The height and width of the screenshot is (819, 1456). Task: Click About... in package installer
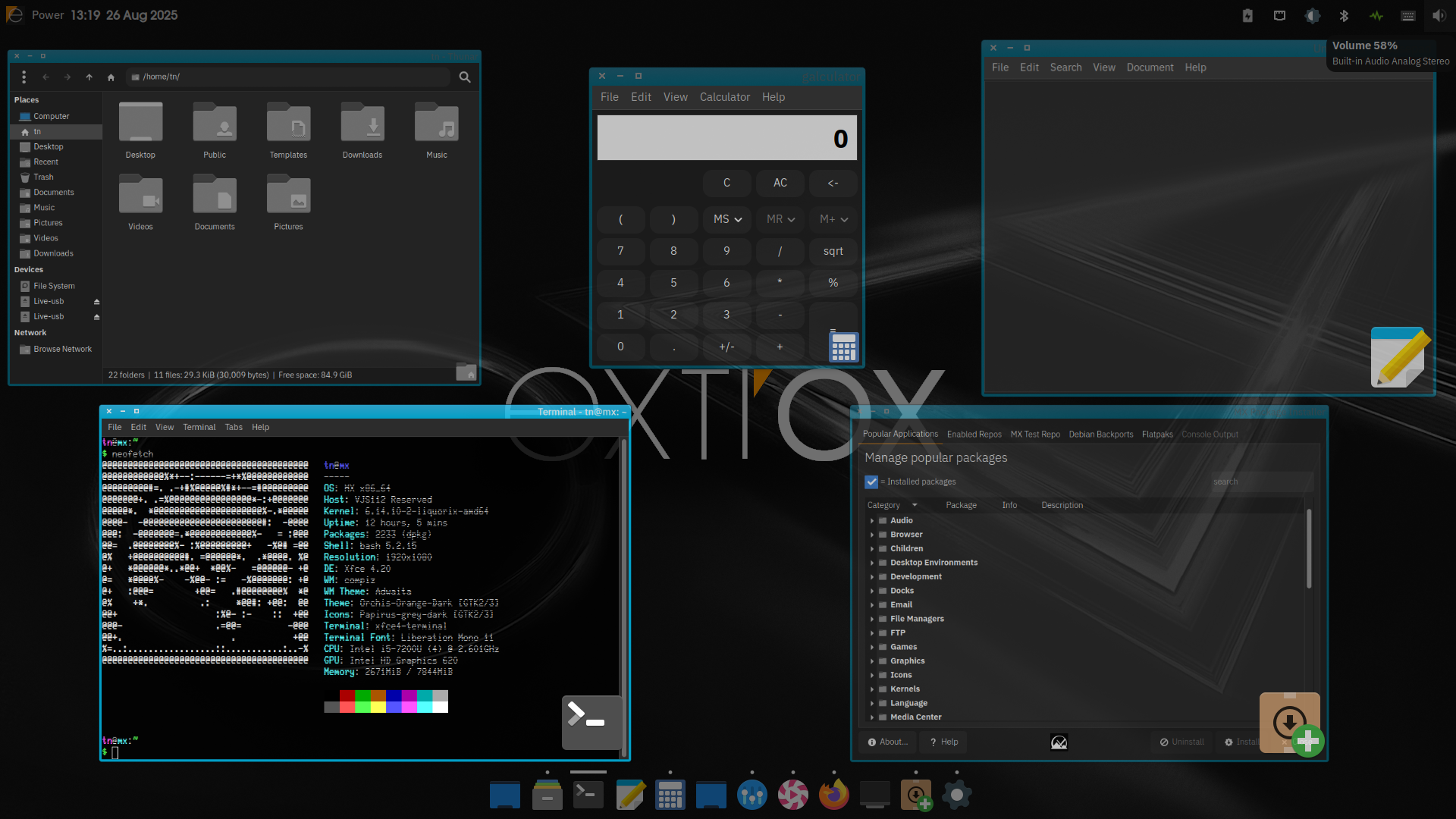tap(888, 742)
